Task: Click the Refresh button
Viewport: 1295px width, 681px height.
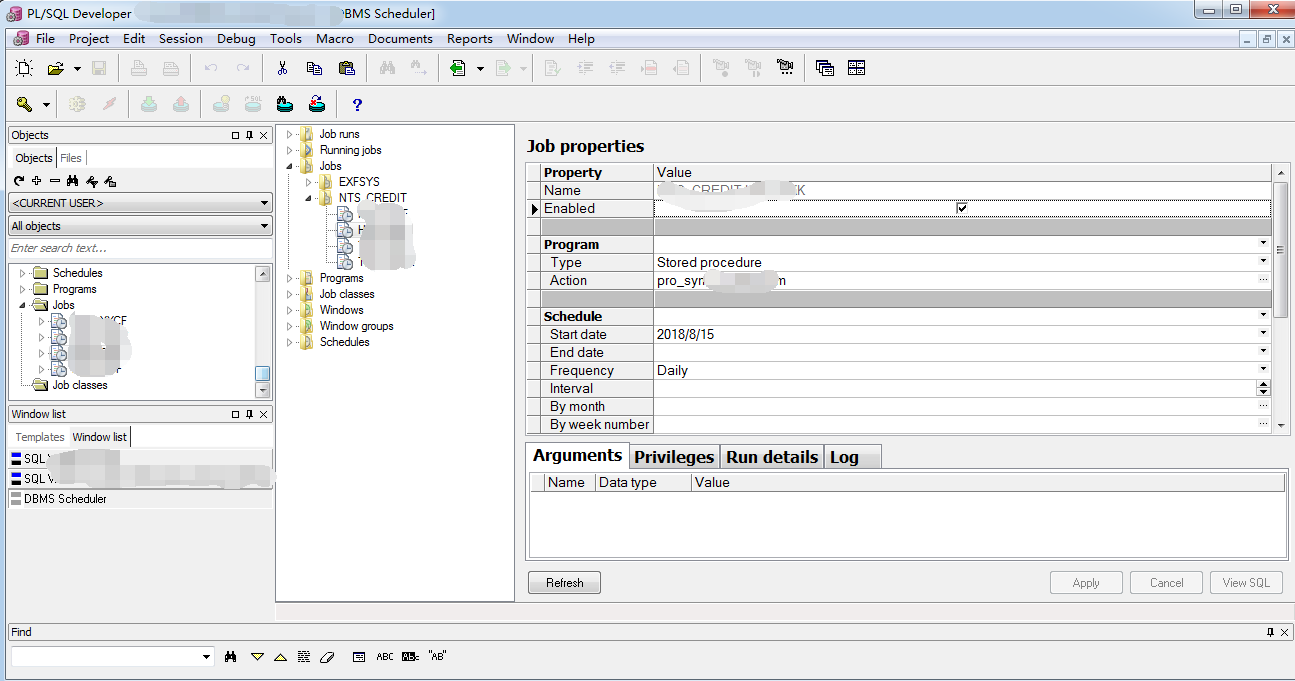Action: [x=564, y=583]
